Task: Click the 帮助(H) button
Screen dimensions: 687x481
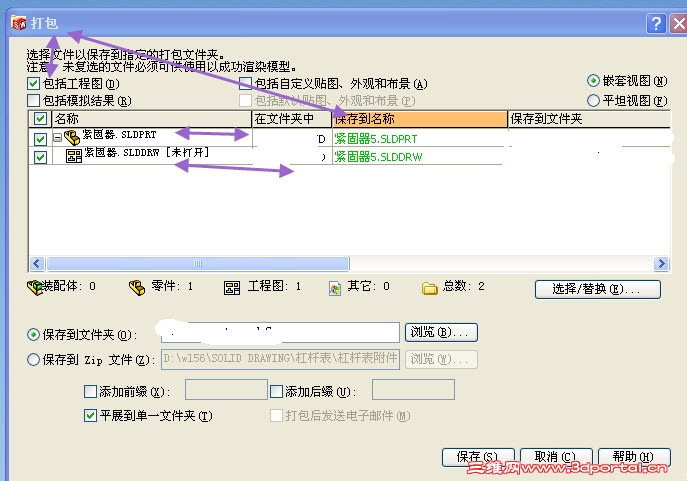Action: click(634, 457)
